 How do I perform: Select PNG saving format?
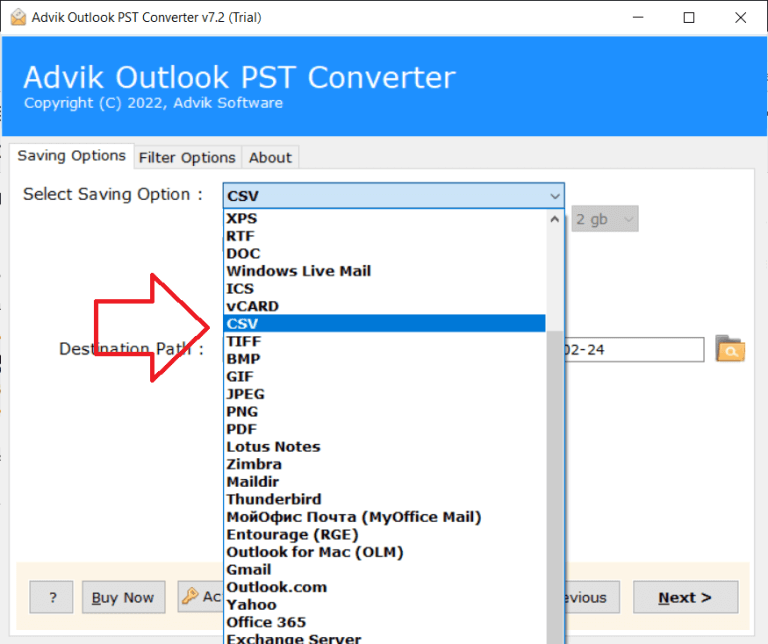[x=384, y=412]
